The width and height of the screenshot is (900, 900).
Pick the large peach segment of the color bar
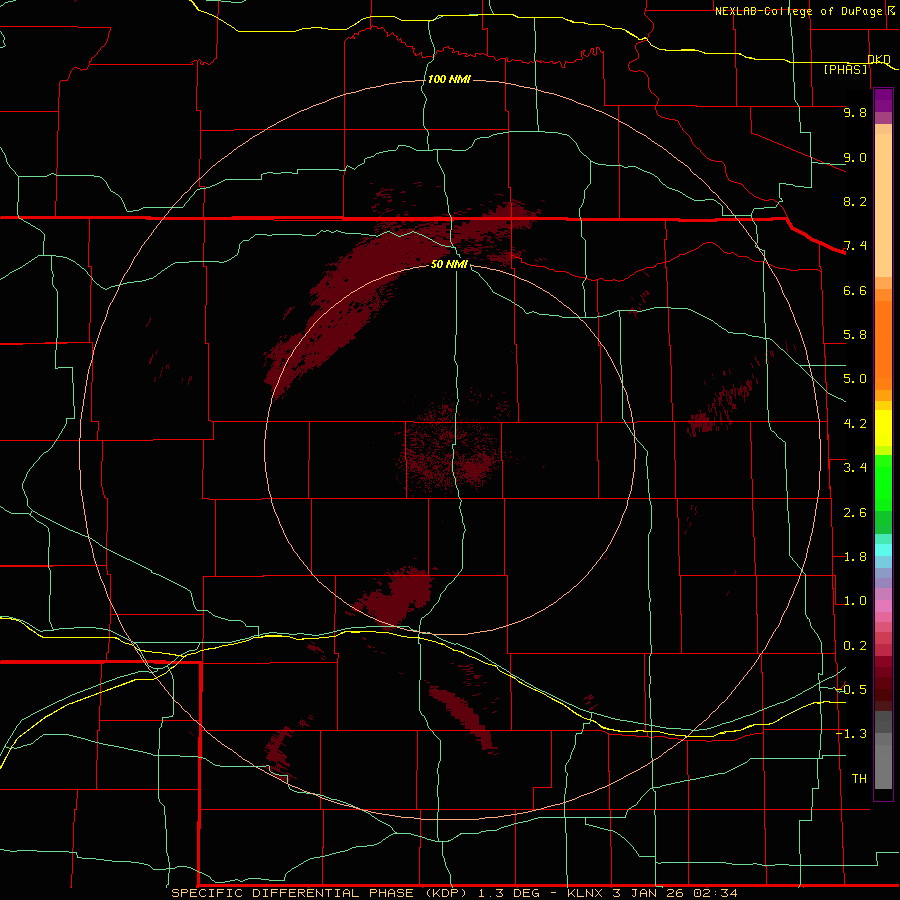(x=883, y=205)
